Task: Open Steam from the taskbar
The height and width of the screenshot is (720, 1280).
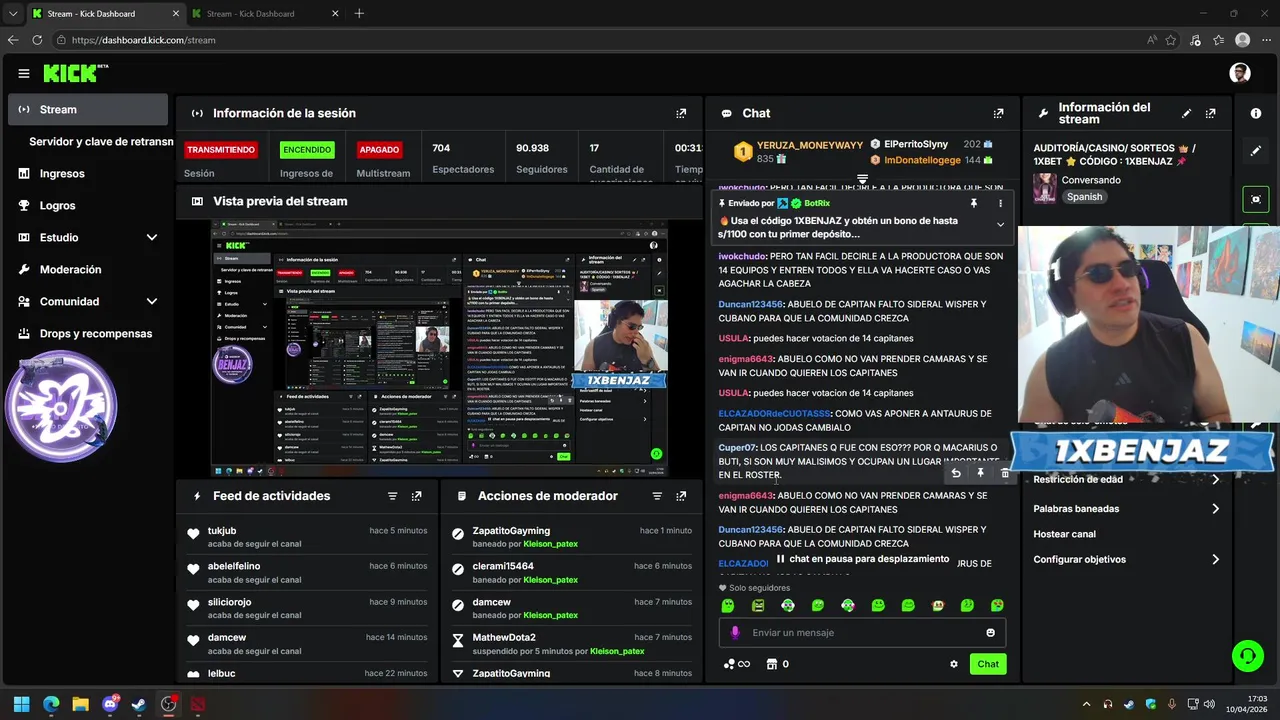Action: tap(139, 704)
